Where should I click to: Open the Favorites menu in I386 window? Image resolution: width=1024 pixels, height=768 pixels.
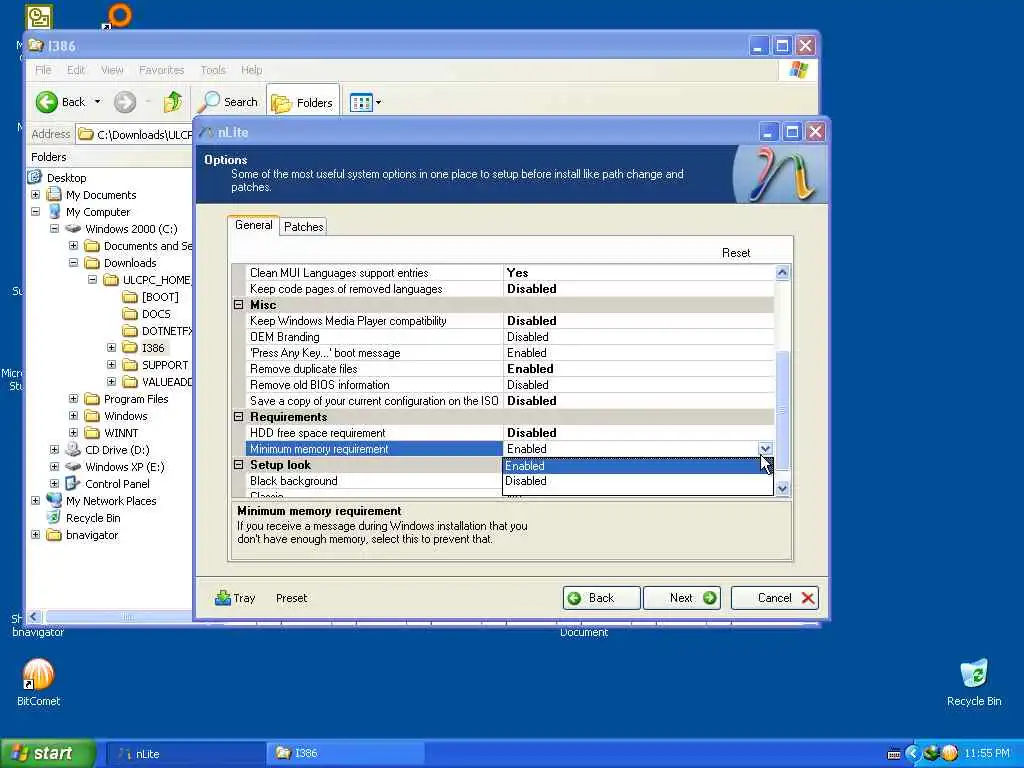(x=161, y=70)
